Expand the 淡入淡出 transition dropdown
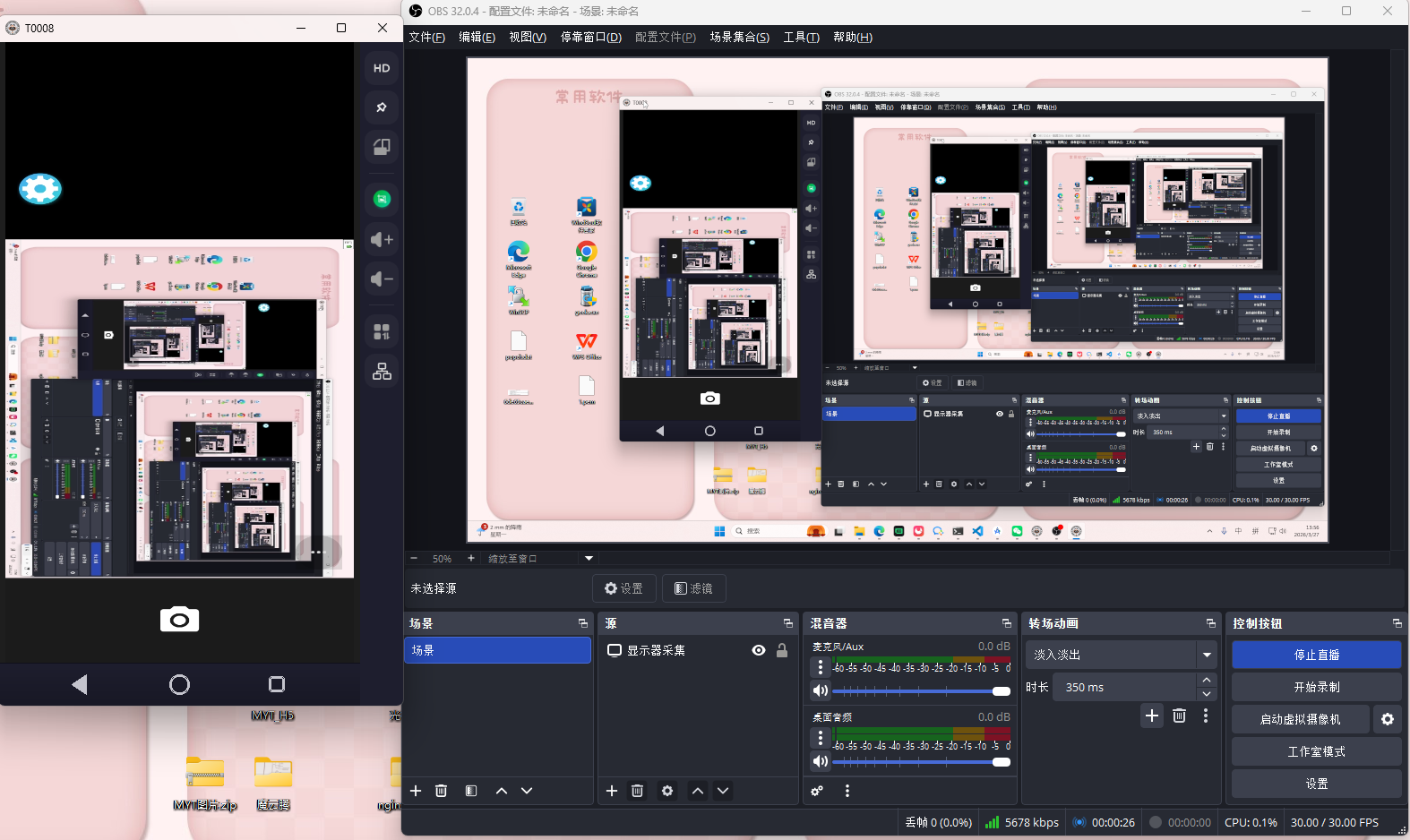The image size is (1410, 840). click(x=1207, y=655)
